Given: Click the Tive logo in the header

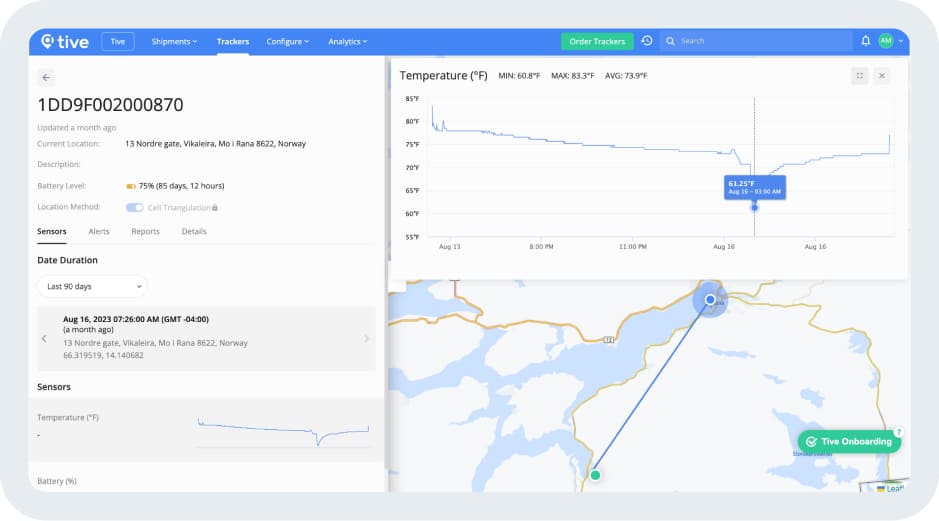Looking at the screenshot, I should [x=65, y=41].
